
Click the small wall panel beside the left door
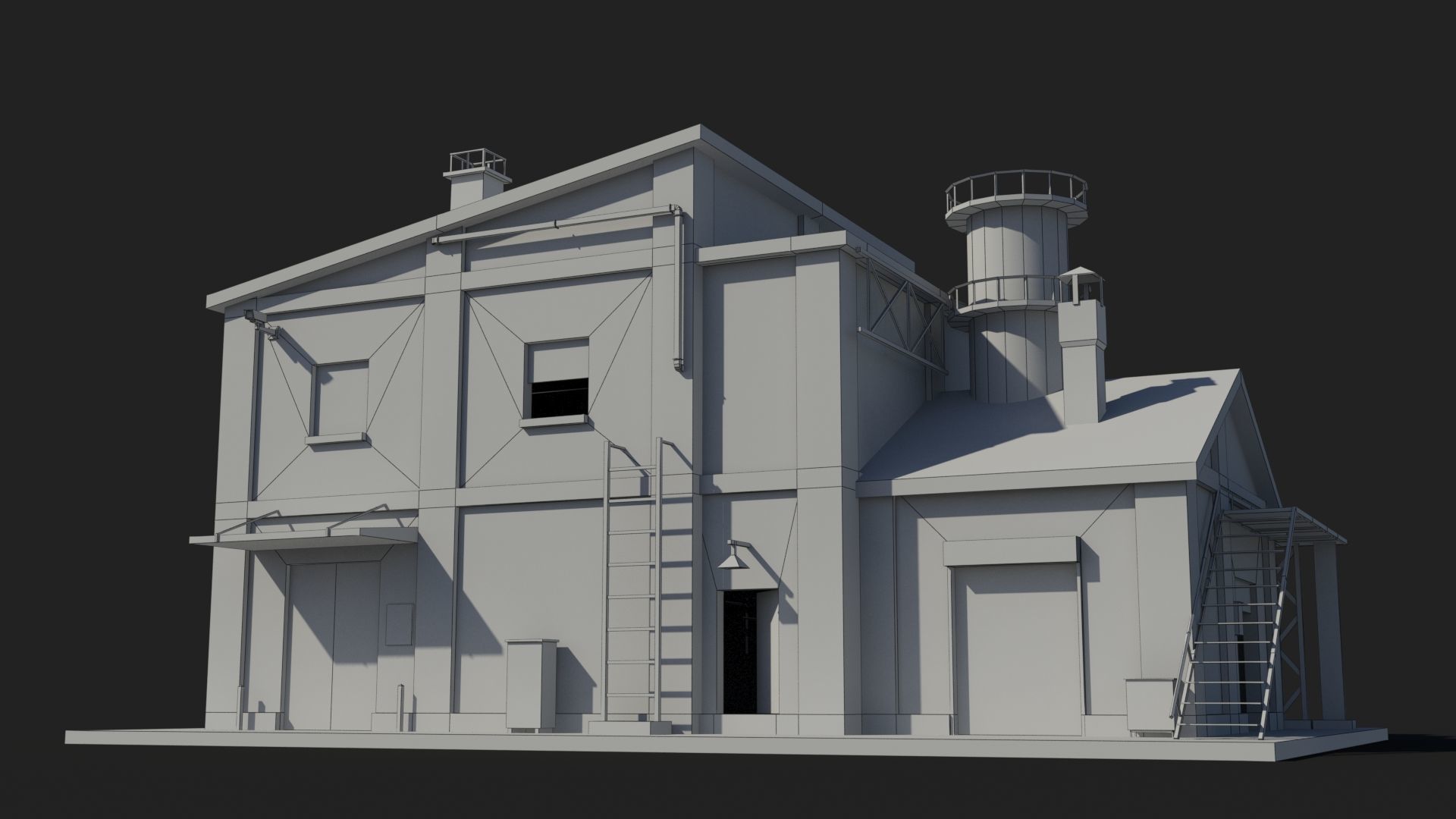pos(400,624)
